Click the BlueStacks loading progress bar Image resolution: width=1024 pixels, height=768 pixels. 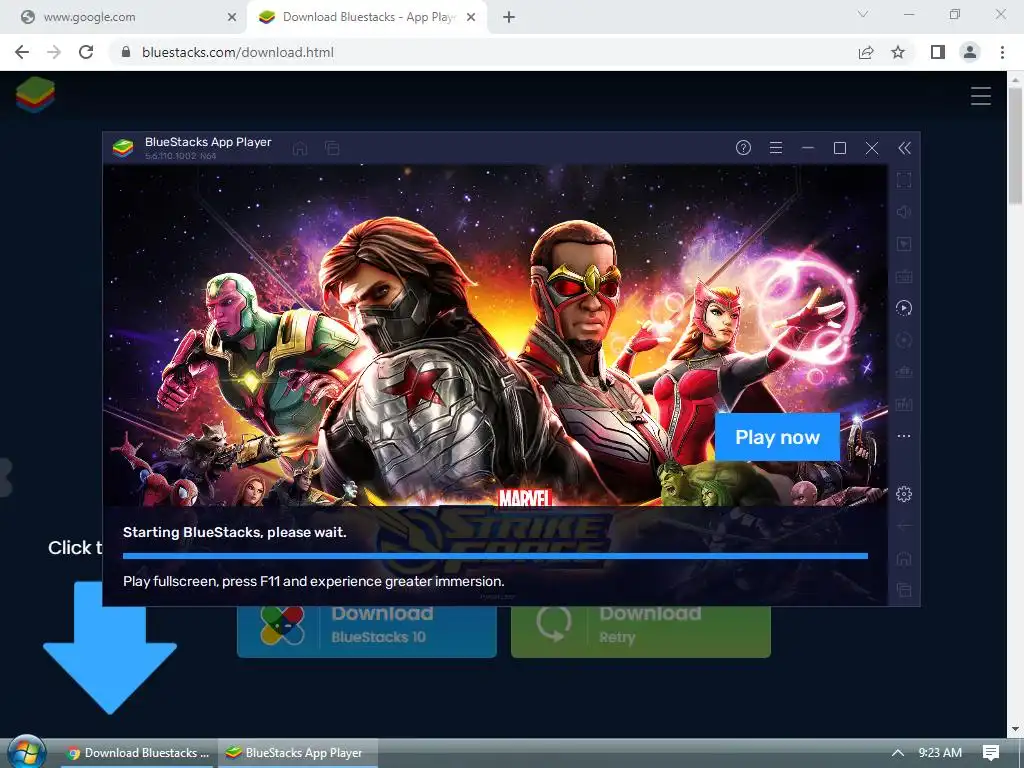pyautogui.click(x=495, y=556)
